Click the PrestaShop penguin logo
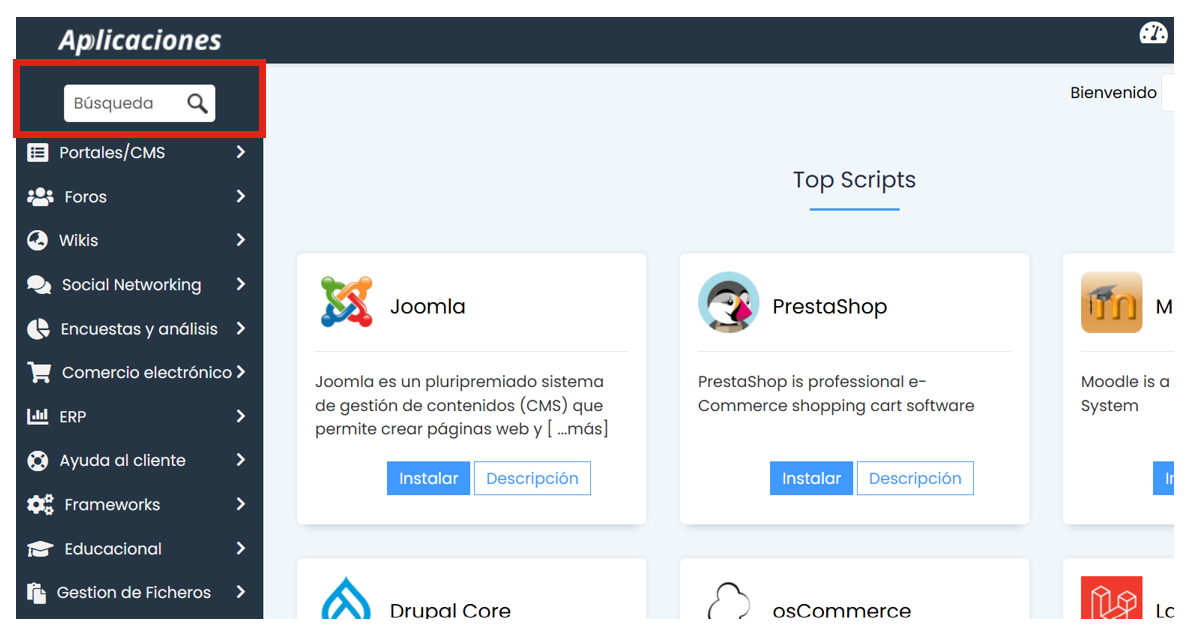The height and width of the screenshot is (639, 1189). pyautogui.click(x=729, y=302)
